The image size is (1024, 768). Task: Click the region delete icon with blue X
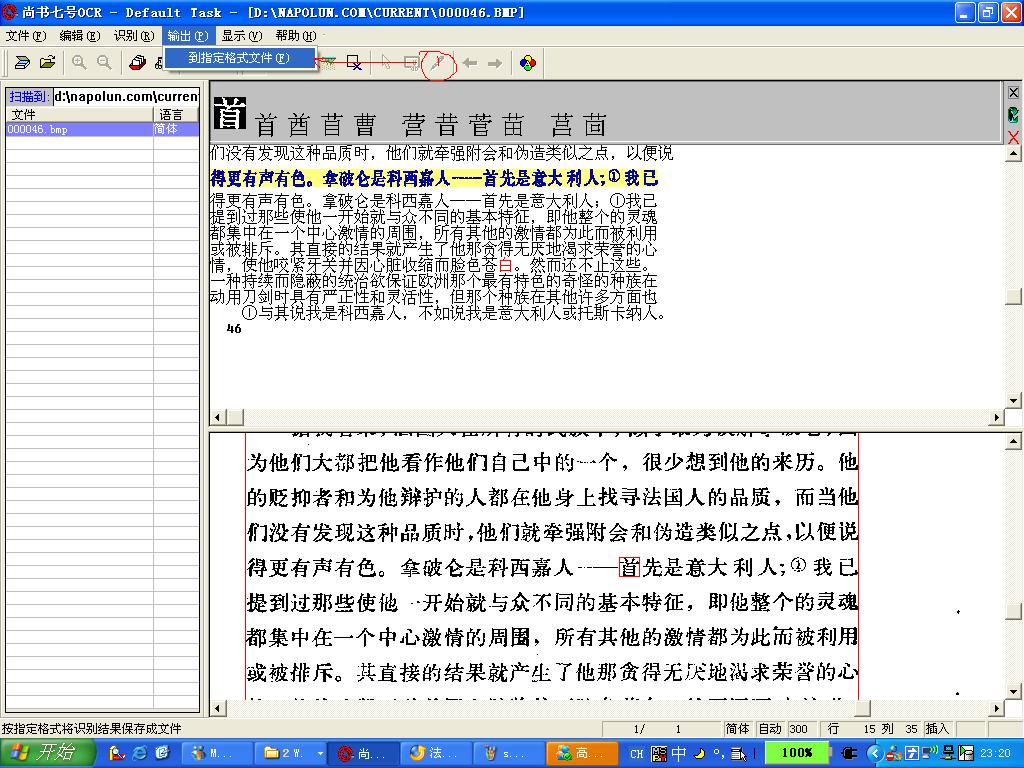353,63
